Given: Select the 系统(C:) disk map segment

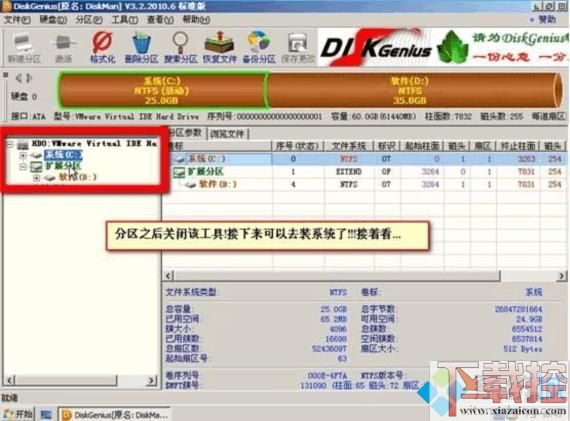Looking at the screenshot, I should (x=162, y=91).
